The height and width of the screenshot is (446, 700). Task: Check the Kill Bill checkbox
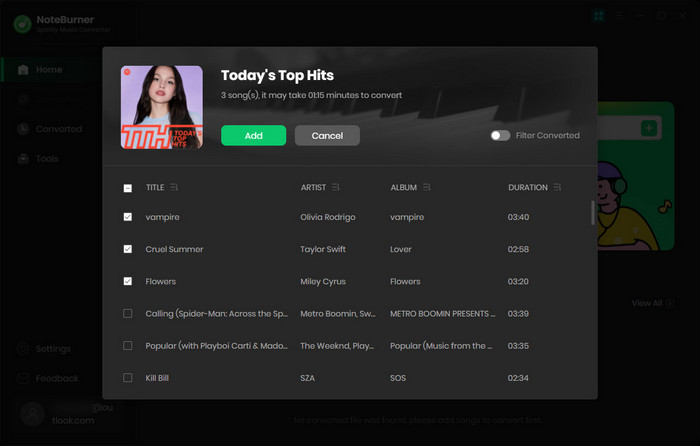[128, 378]
